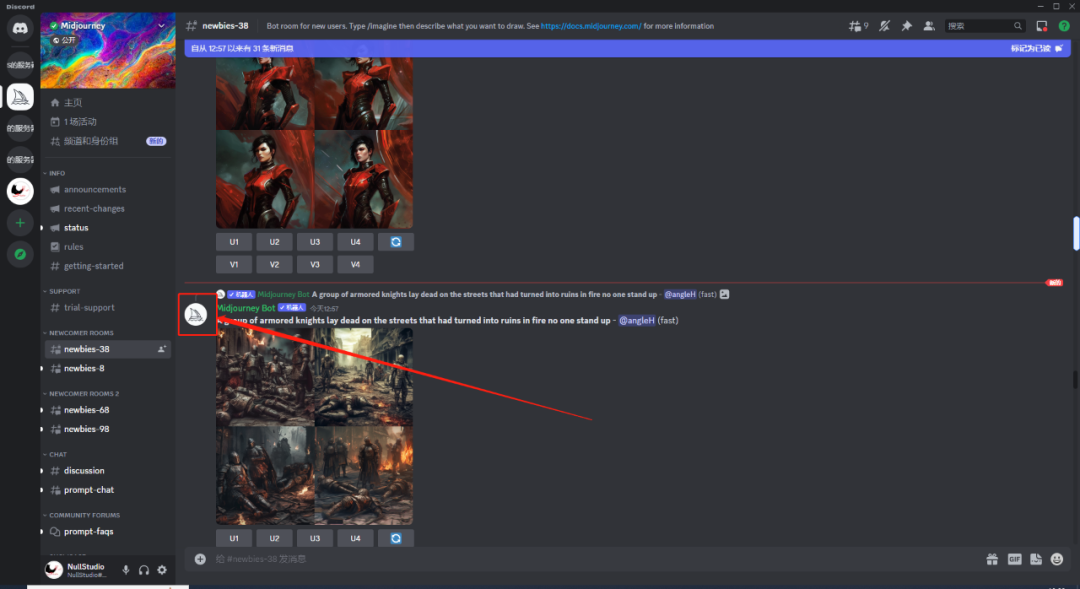Open Explore Discoverable Servers compass icon
This screenshot has width=1080, height=589.
20,254
